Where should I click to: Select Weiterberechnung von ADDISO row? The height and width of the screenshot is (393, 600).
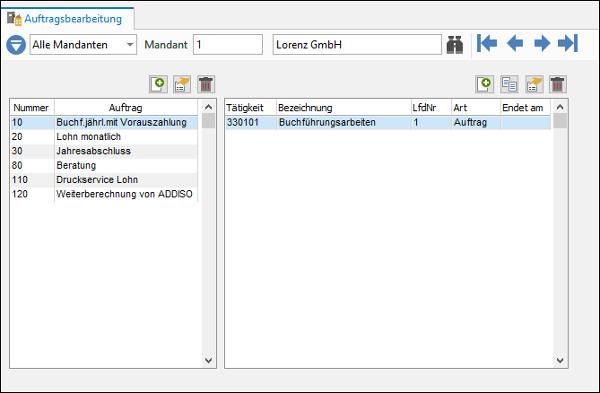point(104,194)
